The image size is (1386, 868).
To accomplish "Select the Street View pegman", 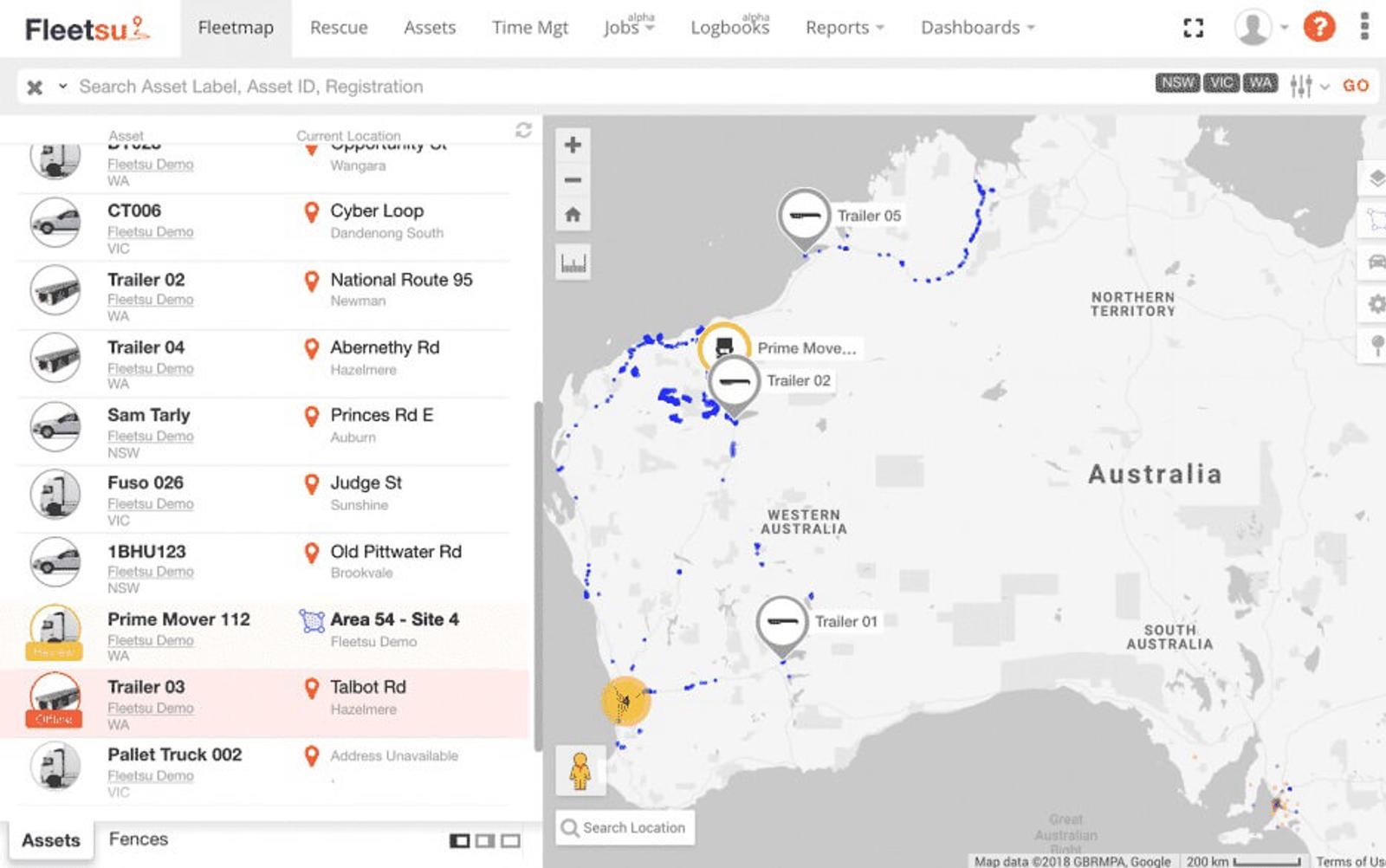I will coord(580,770).
